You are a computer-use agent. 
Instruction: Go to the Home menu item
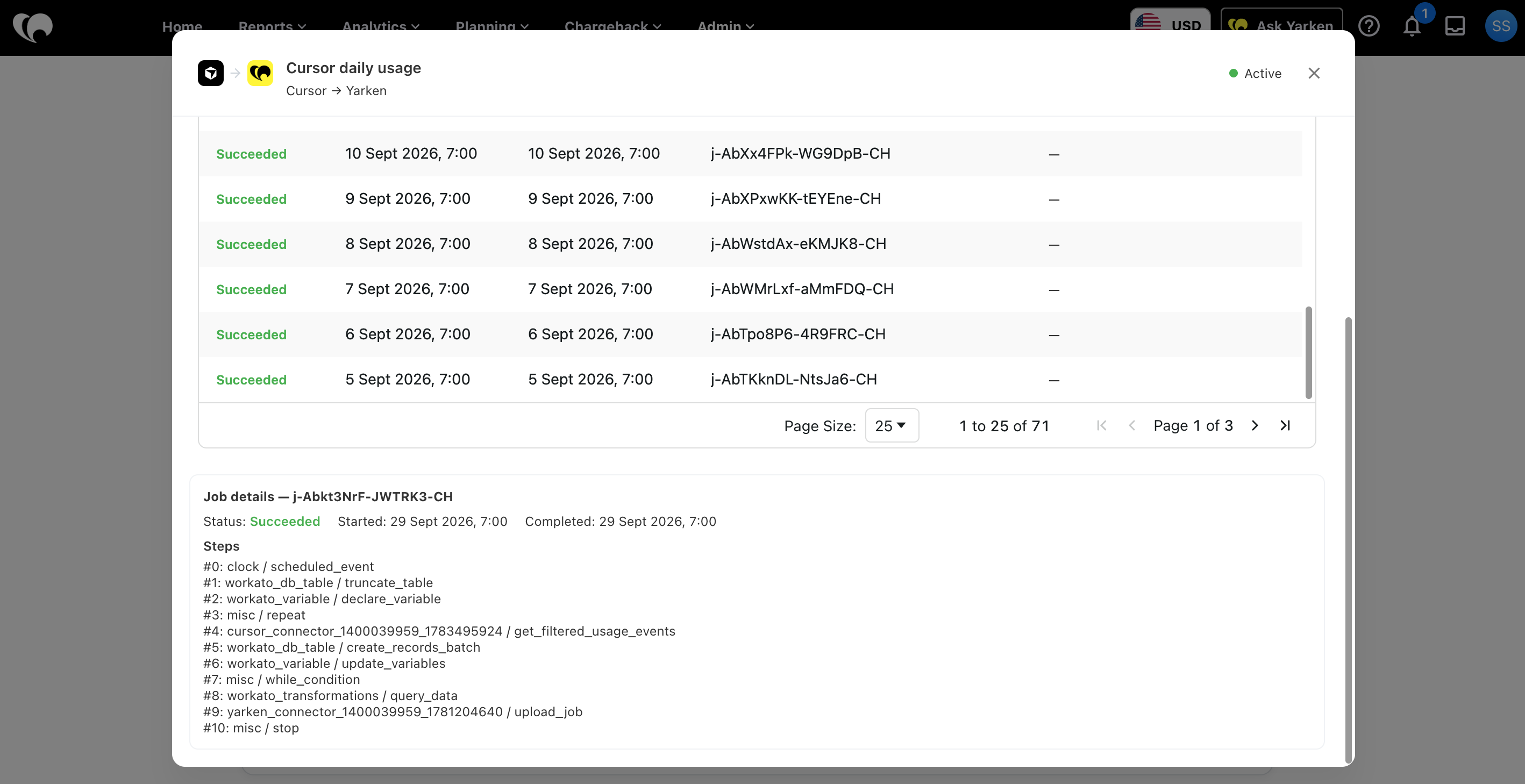(x=182, y=26)
